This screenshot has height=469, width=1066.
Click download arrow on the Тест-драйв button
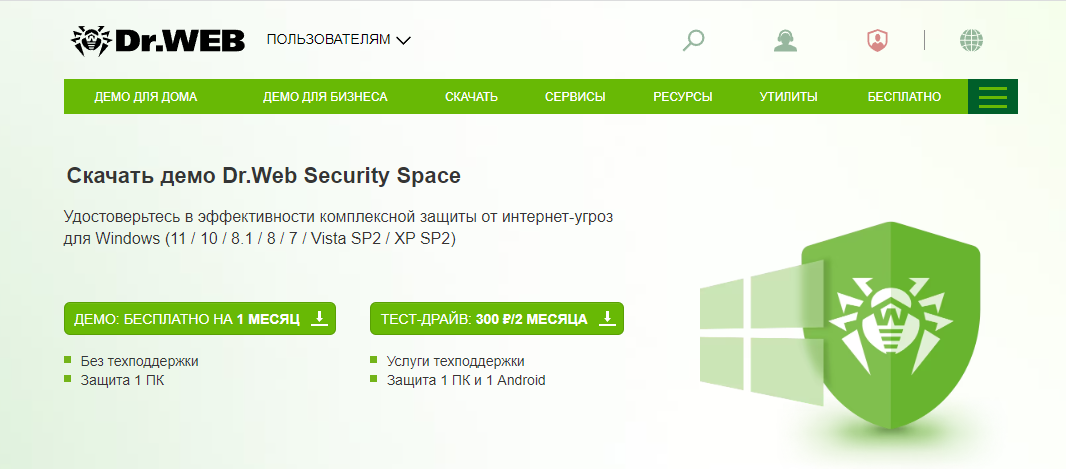[606, 318]
